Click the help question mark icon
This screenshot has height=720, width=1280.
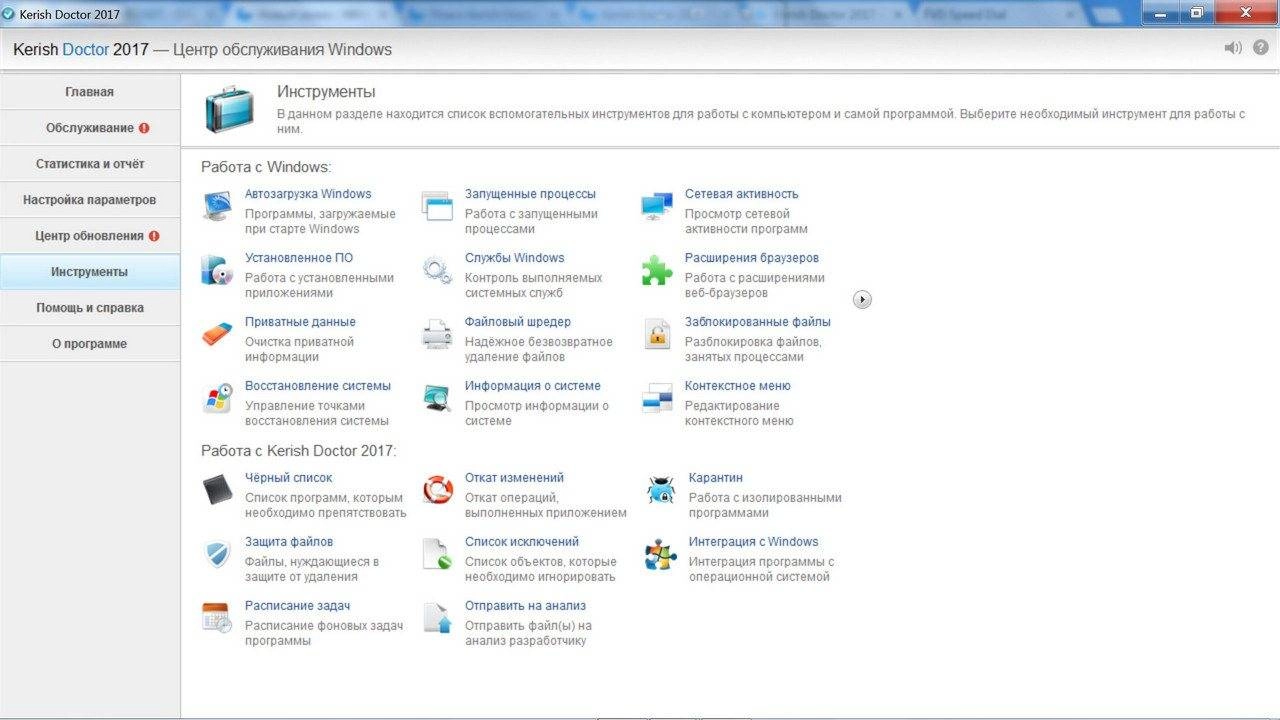point(1261,48)
